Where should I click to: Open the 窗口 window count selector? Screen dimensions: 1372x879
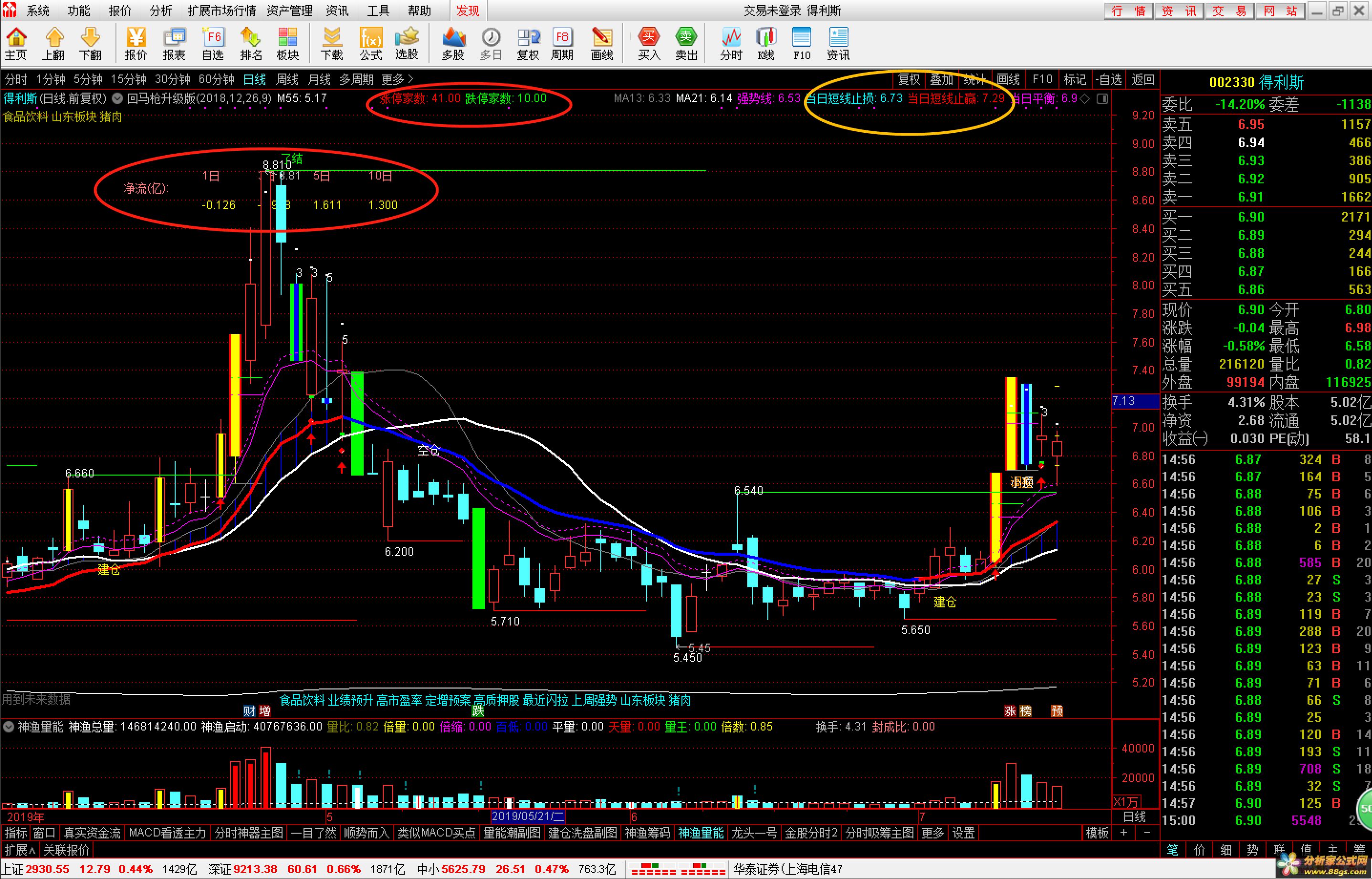(x=44, y=833)
